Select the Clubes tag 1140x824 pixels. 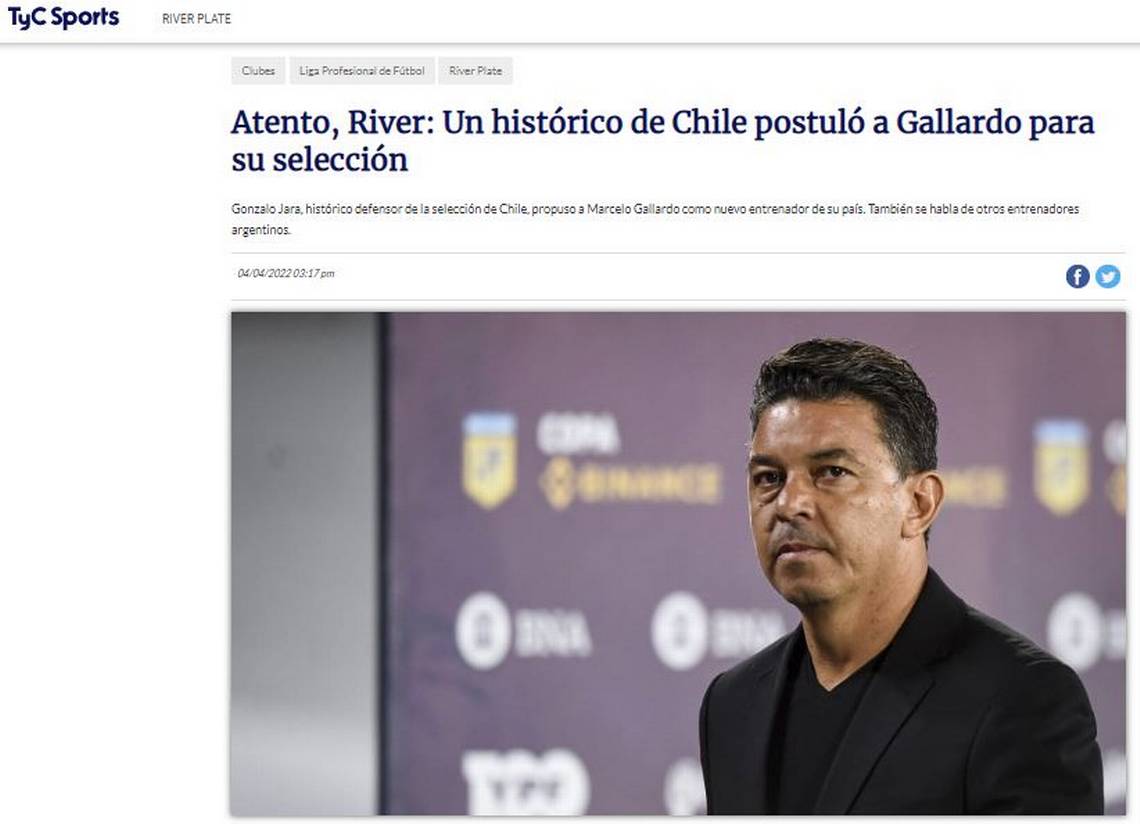[258, 71]
